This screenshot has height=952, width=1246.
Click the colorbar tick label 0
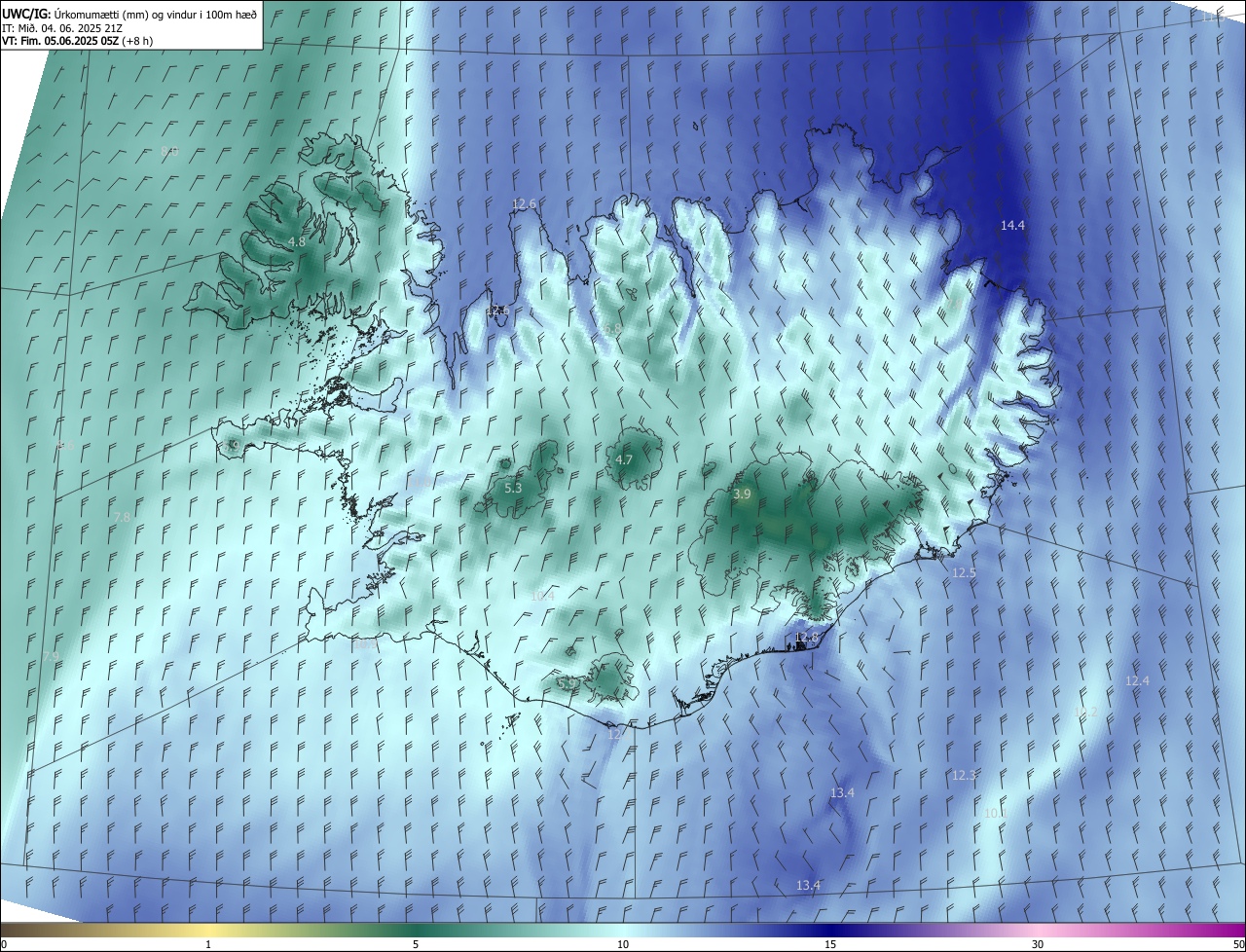(4, 944)
